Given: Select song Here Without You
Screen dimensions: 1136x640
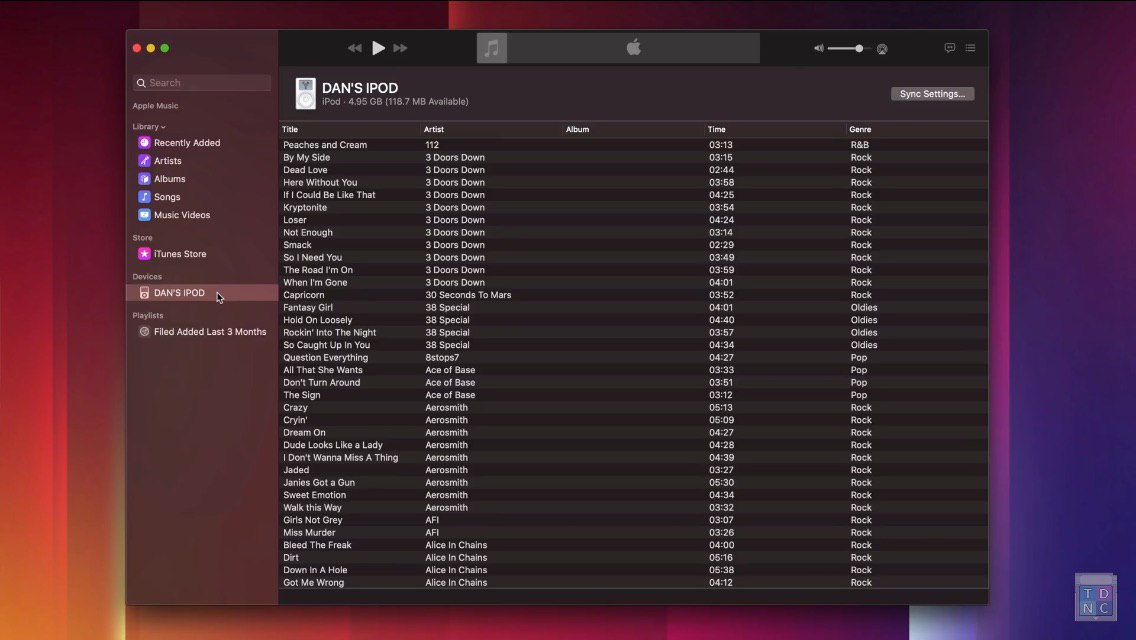Looking at the screenshot, I should click(320, 183).
